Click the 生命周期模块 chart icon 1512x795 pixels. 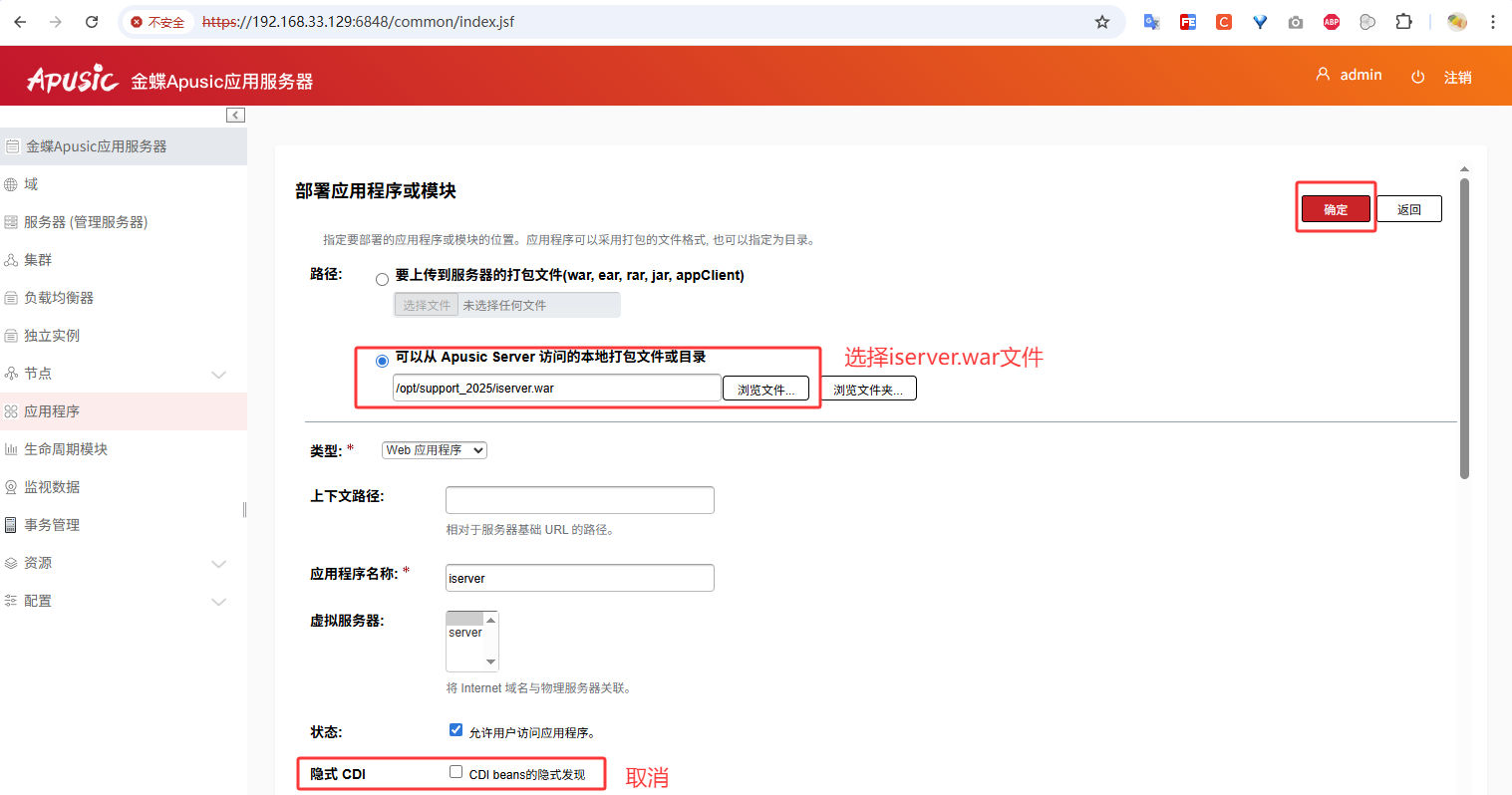(11, 449)
